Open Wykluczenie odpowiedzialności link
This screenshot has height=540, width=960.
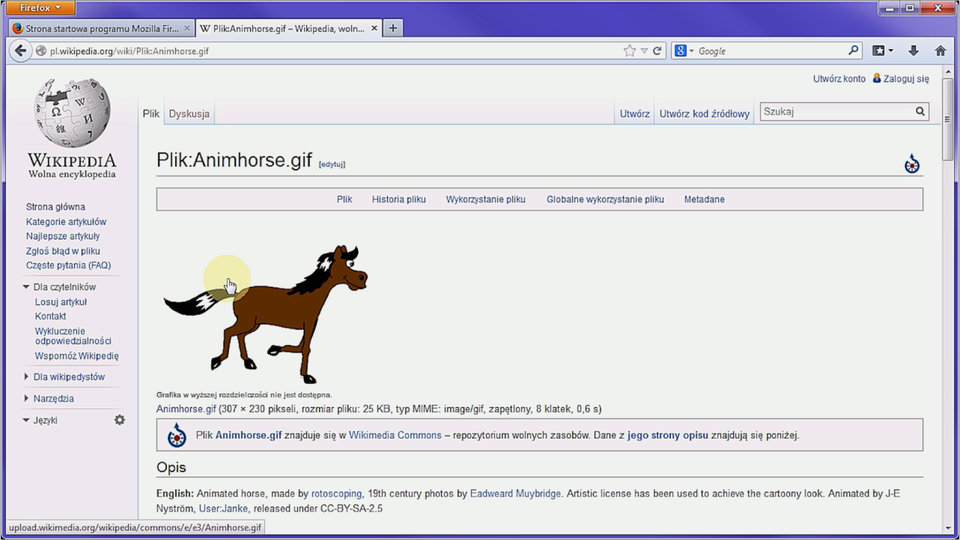coord(73,336)
